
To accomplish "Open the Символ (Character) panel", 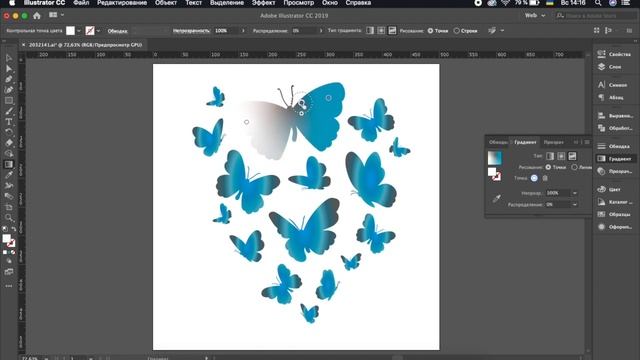I will tap(612, 85).
